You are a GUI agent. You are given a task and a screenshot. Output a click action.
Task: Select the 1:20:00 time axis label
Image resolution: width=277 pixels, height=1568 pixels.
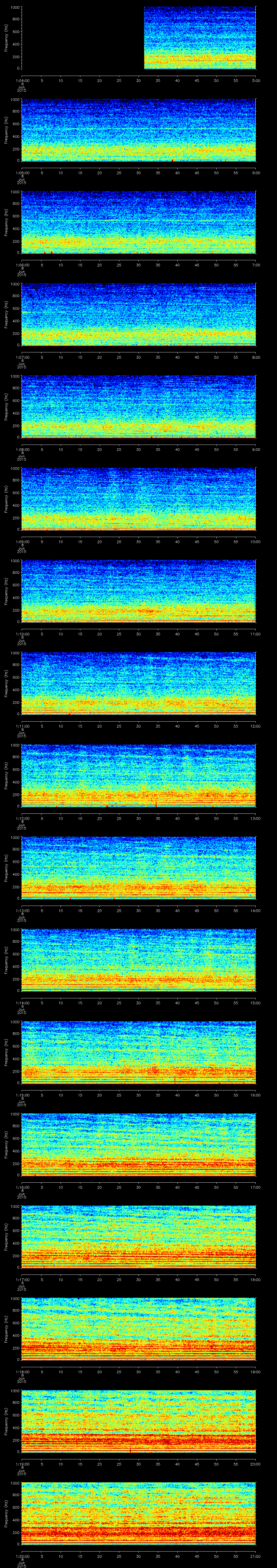[x=22, y=1556]
